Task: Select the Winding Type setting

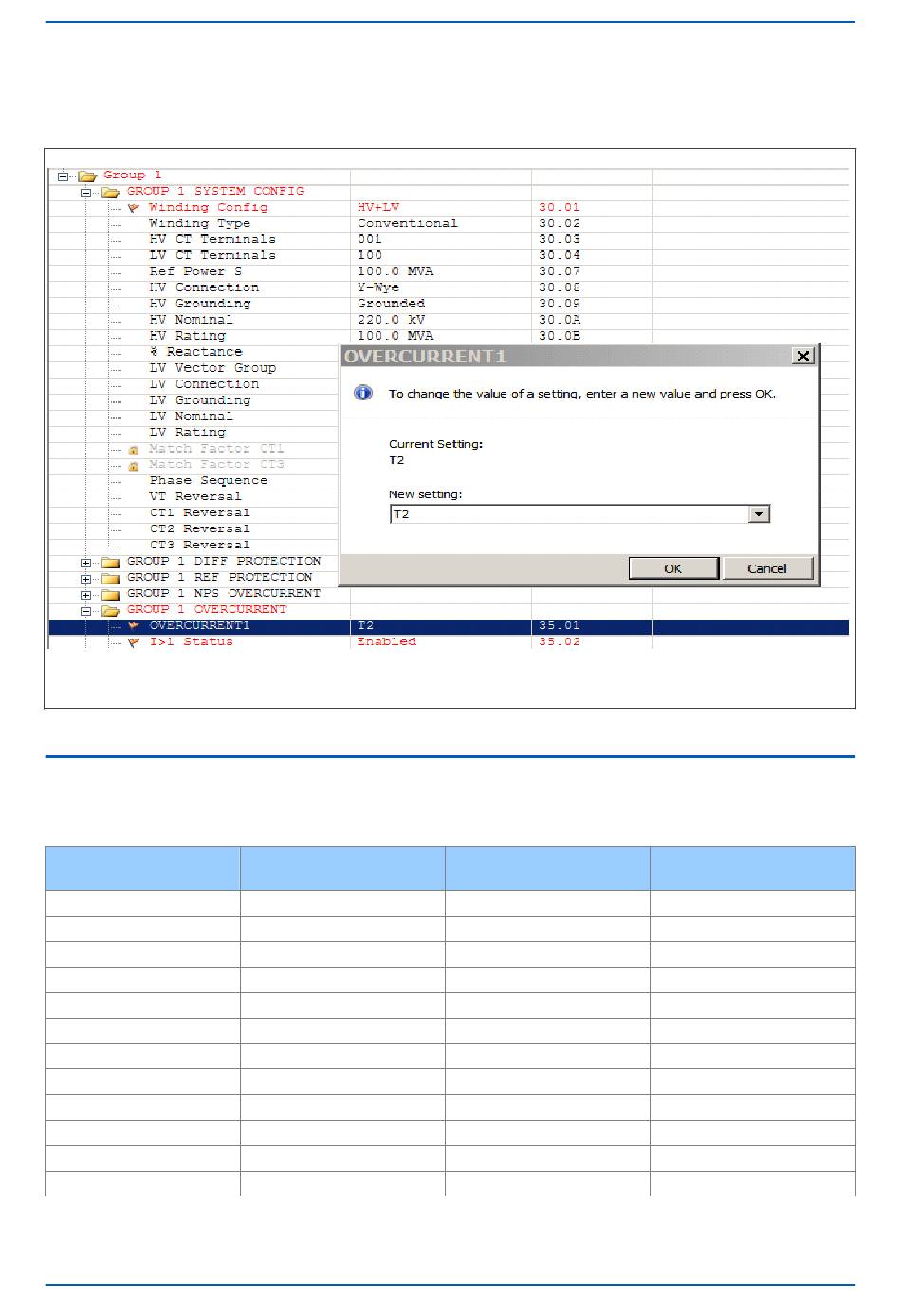Action: [x=200, y=223]
